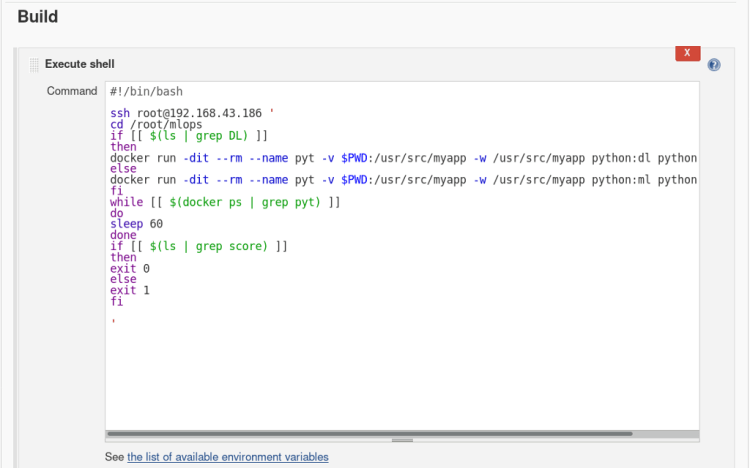The width and height of the screenshot is (750, 468).
Task: Click the 'grep DL' if condition line
Action: (188, 135)
